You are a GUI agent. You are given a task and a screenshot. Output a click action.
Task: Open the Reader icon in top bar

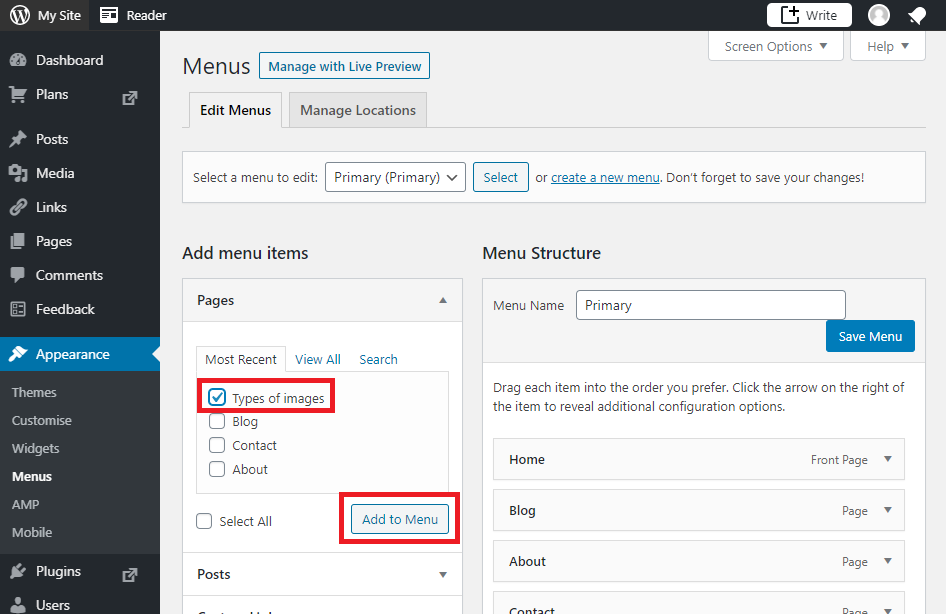(x=109, y=15)
